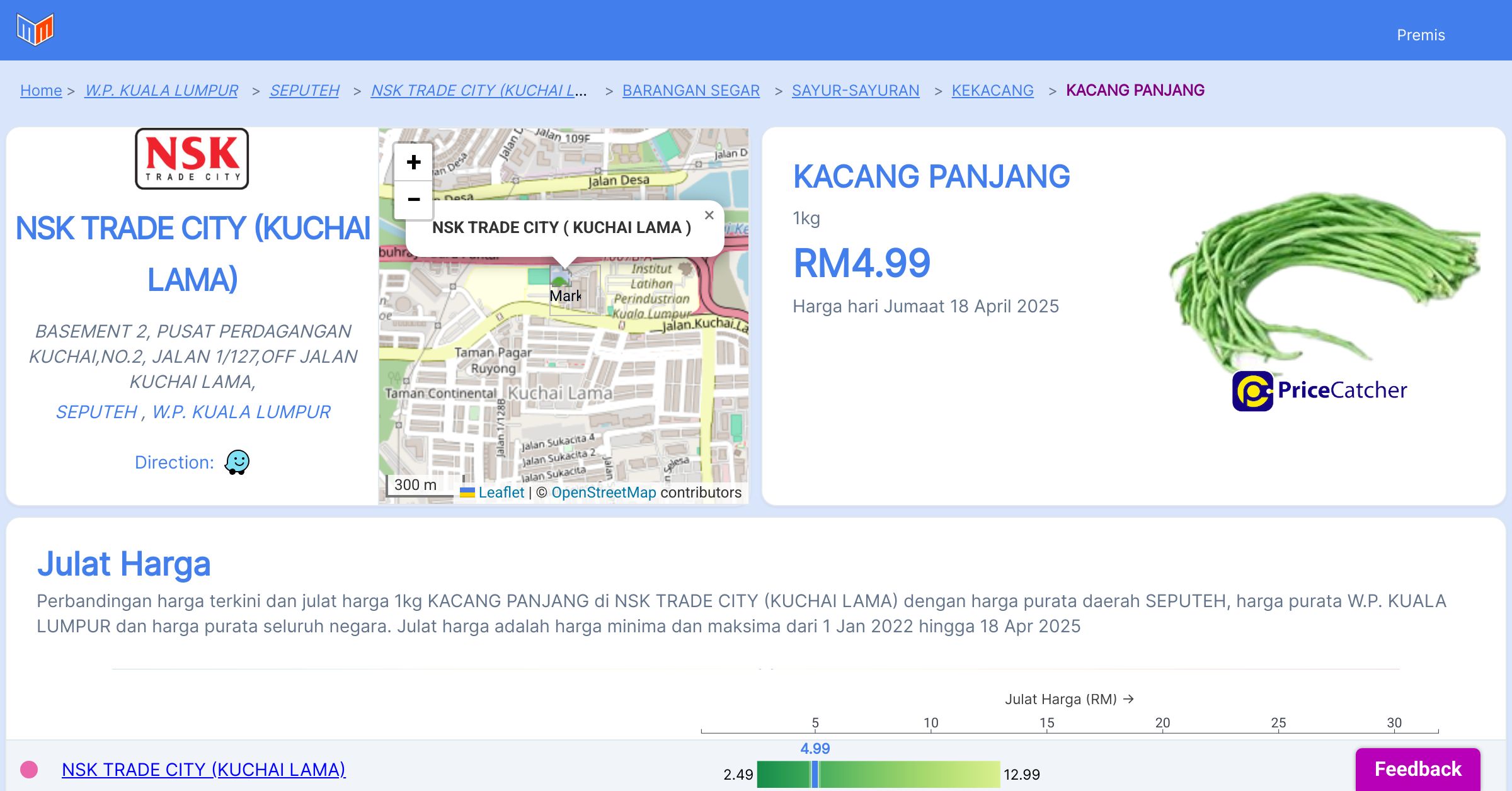1512x791 pixels.
Task: Zoom in on the map
Action: click(413, 162)
